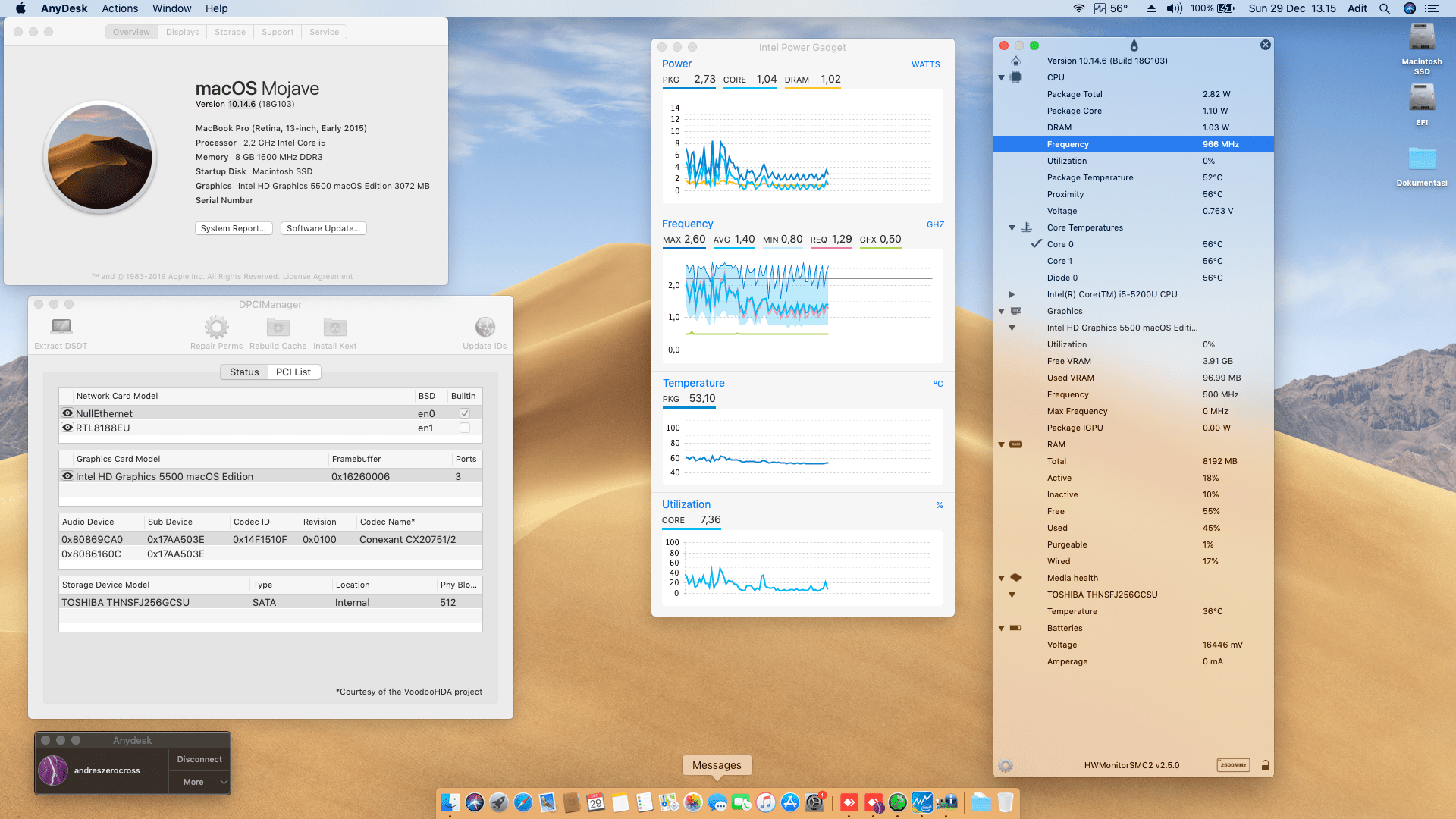1456x819 pixels.
Task: Toggle eye icon for Intel HD Graphics row
Action: pyautogui.click(x=67, y=476)
